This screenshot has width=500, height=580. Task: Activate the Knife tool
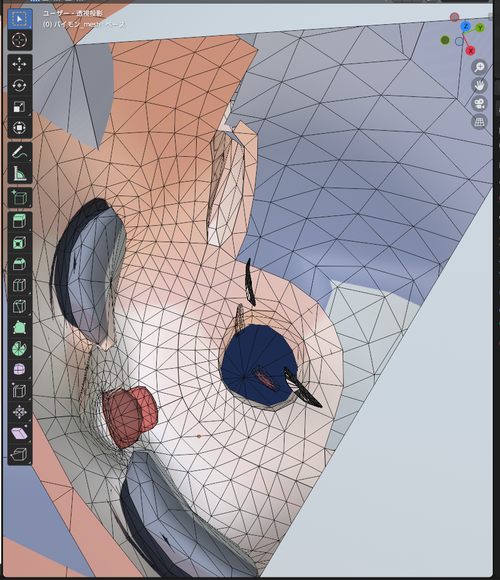pyautogui.click(x=19, y=306)
